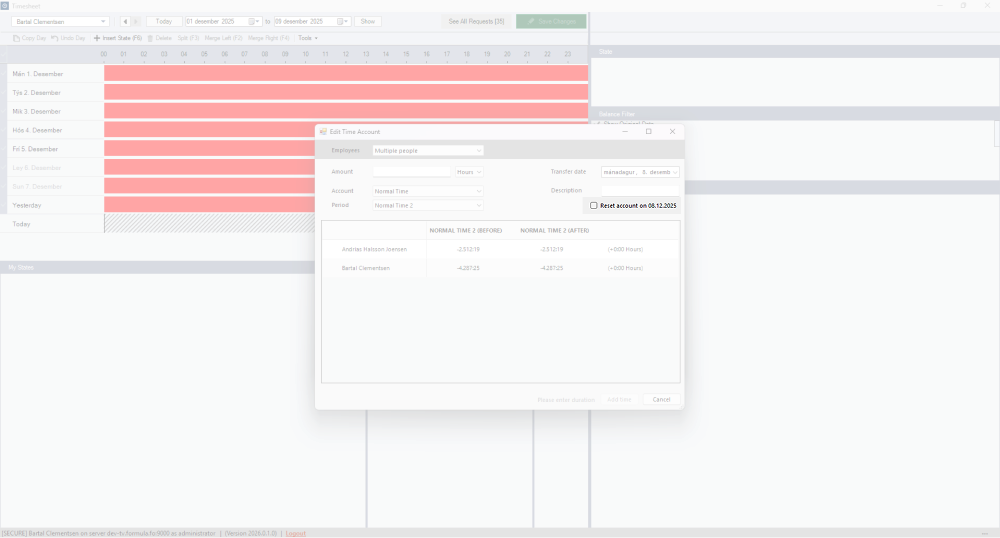Open the start date calendar for 01 desember 2025
Viewport: 1000px width, 538px height.
click(x=254, y=22)
